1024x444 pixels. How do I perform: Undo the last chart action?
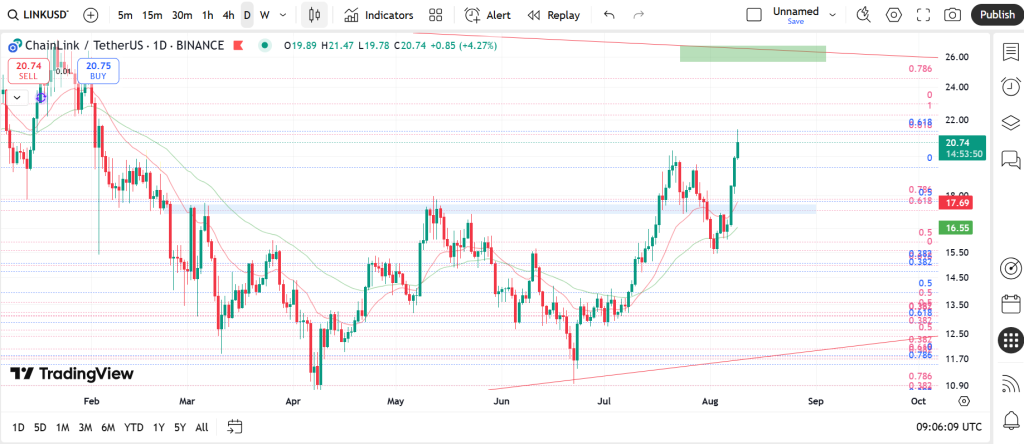pyautogui.click(x=609, y=14)
